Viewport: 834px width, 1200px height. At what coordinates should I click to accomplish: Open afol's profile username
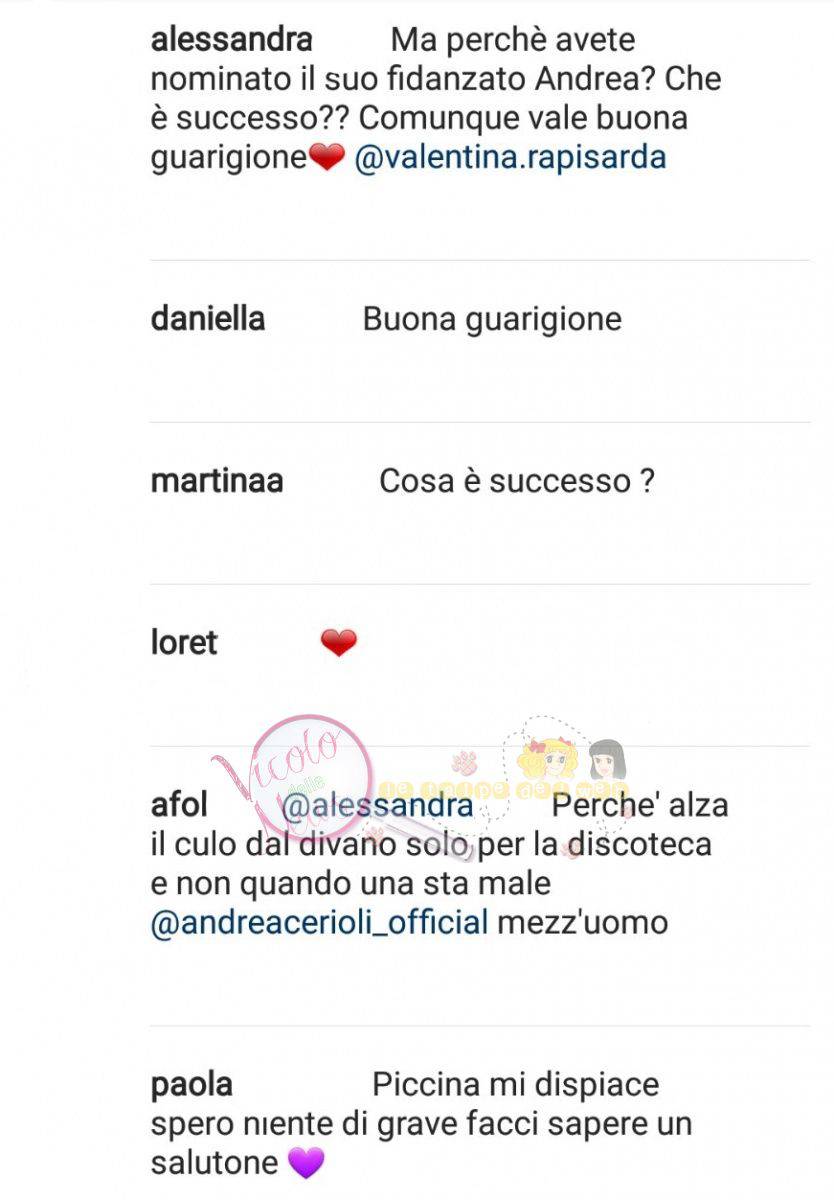click(x=179, y=805)
